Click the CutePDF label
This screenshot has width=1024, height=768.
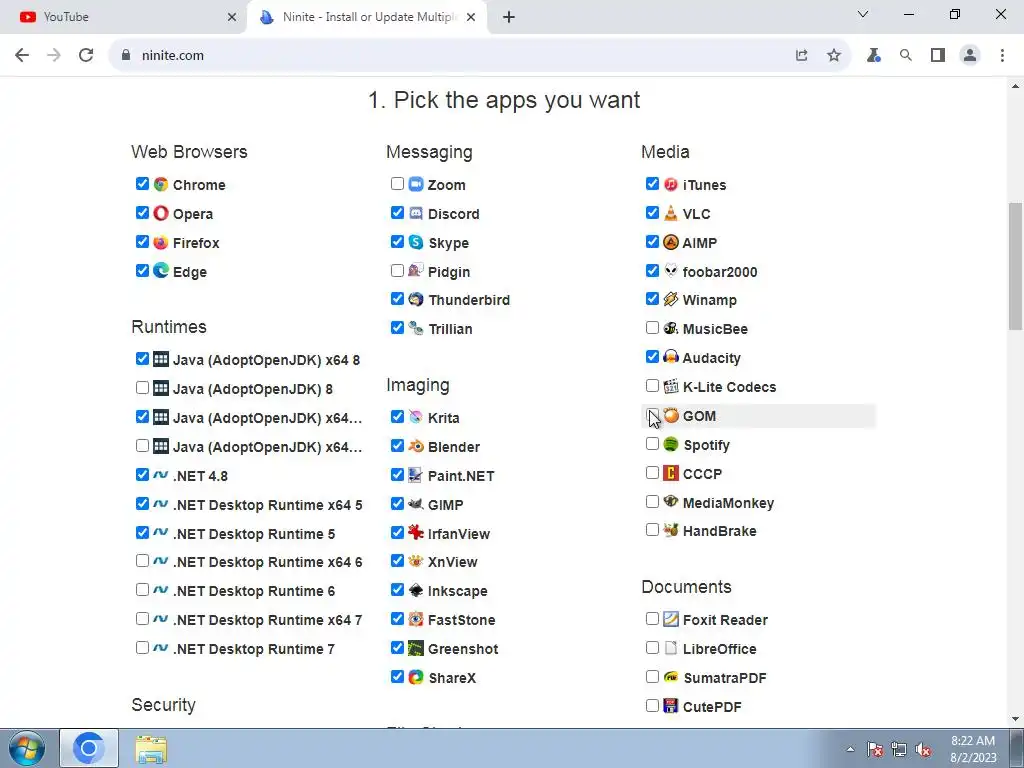point(712,707)
